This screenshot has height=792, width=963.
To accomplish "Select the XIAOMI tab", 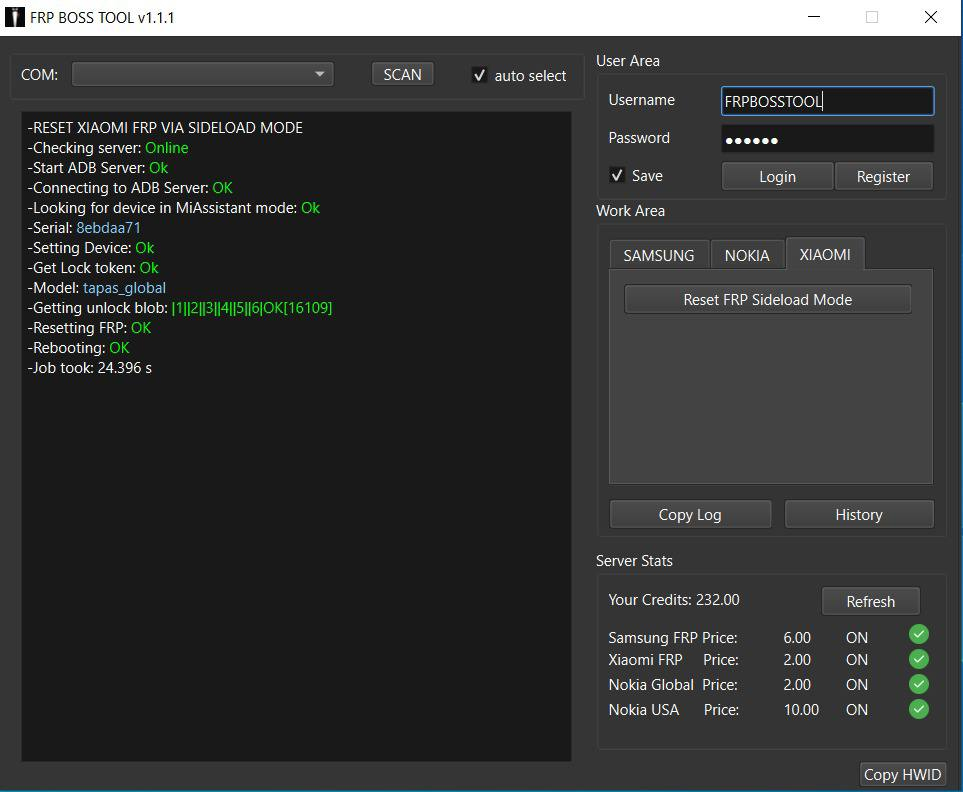I will 825,254.
